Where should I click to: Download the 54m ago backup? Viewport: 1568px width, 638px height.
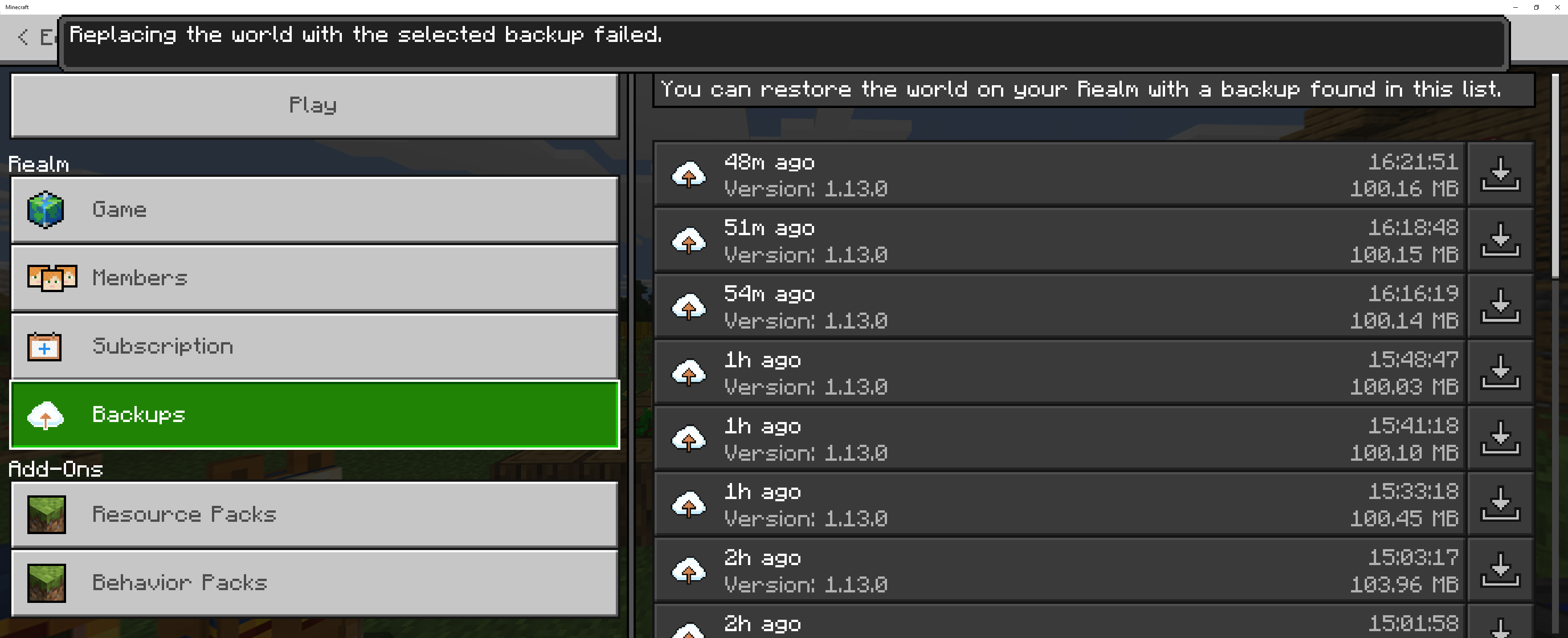coord(1500,306)
